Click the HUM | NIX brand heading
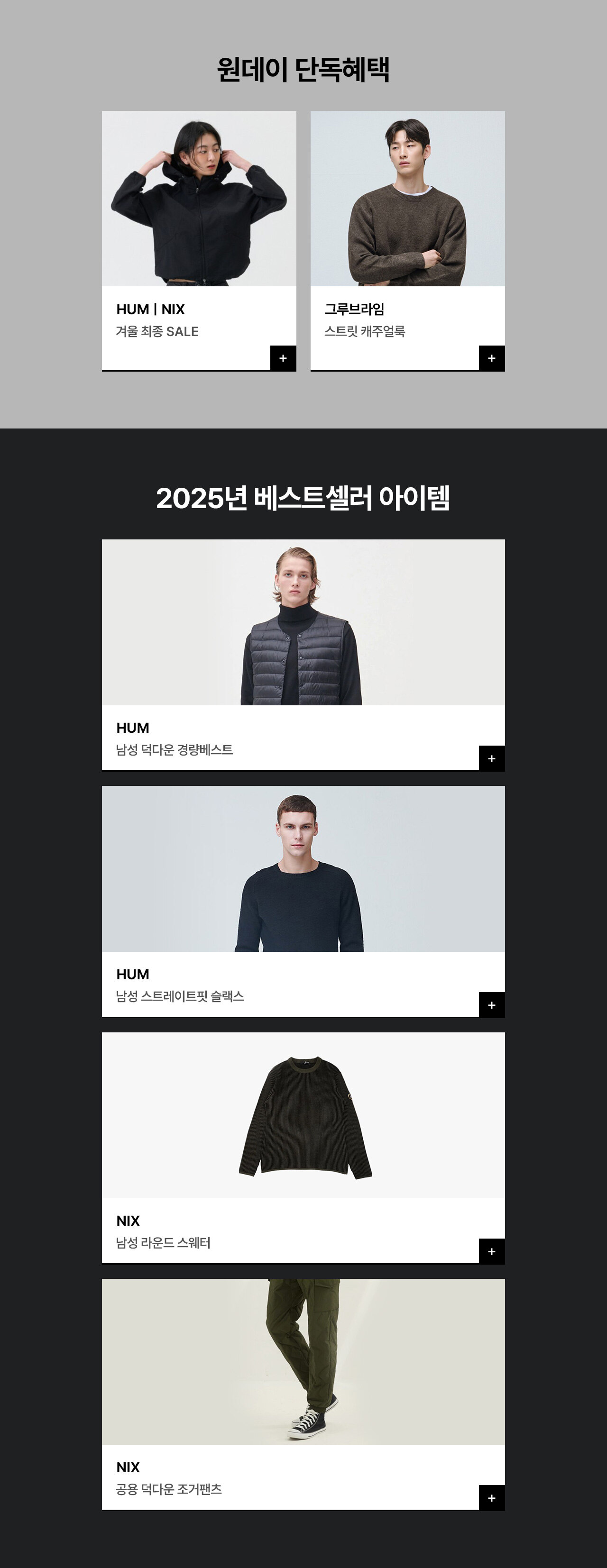 [x=150, y=309]
